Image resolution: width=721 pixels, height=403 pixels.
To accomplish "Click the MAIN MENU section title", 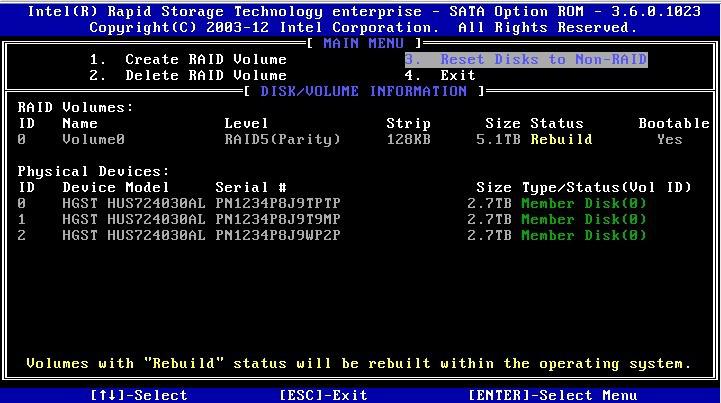I will pos(363,43).
